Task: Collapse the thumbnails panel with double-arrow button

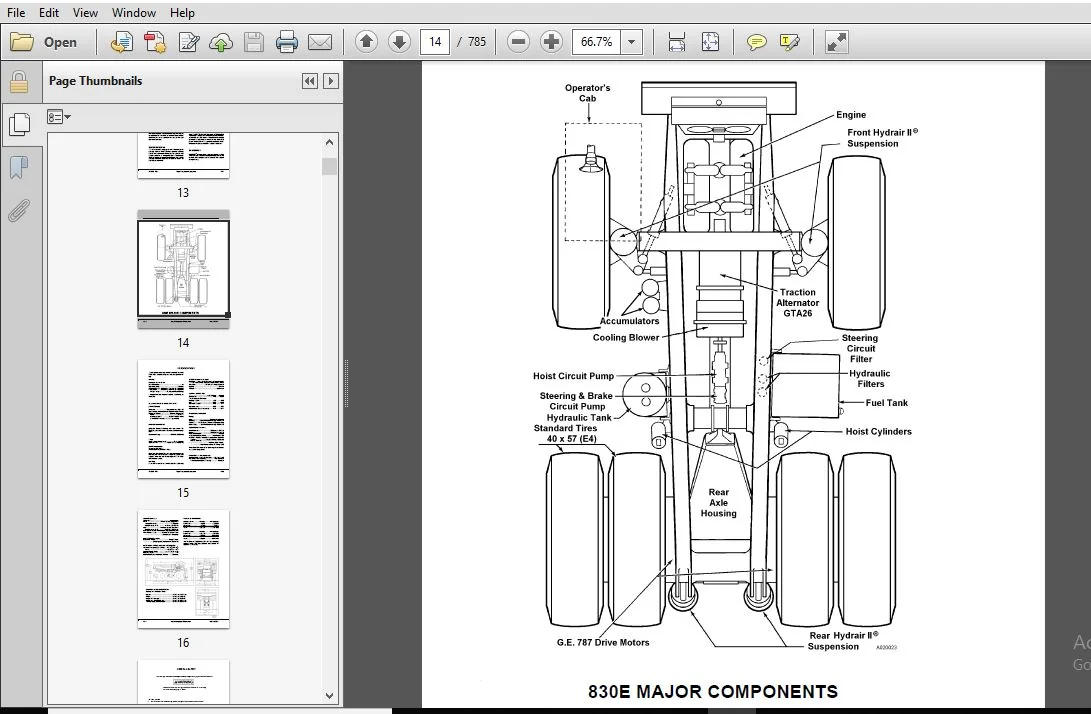Action: tap(310, 81)
